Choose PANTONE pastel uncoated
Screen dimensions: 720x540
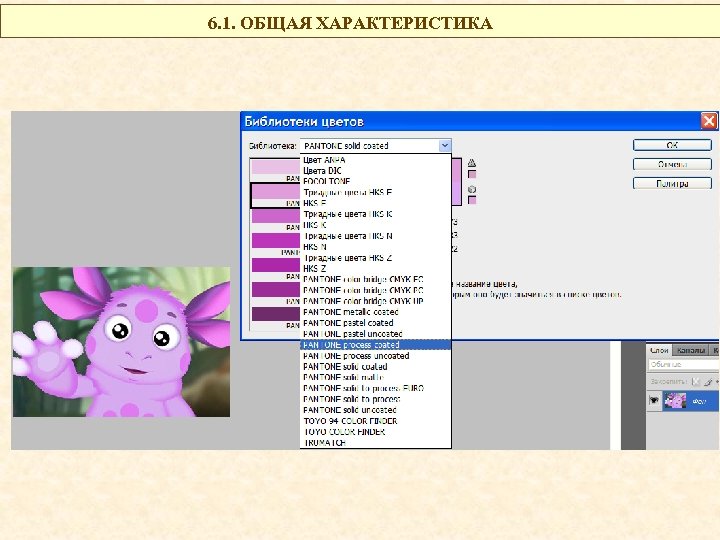[376, 334]
